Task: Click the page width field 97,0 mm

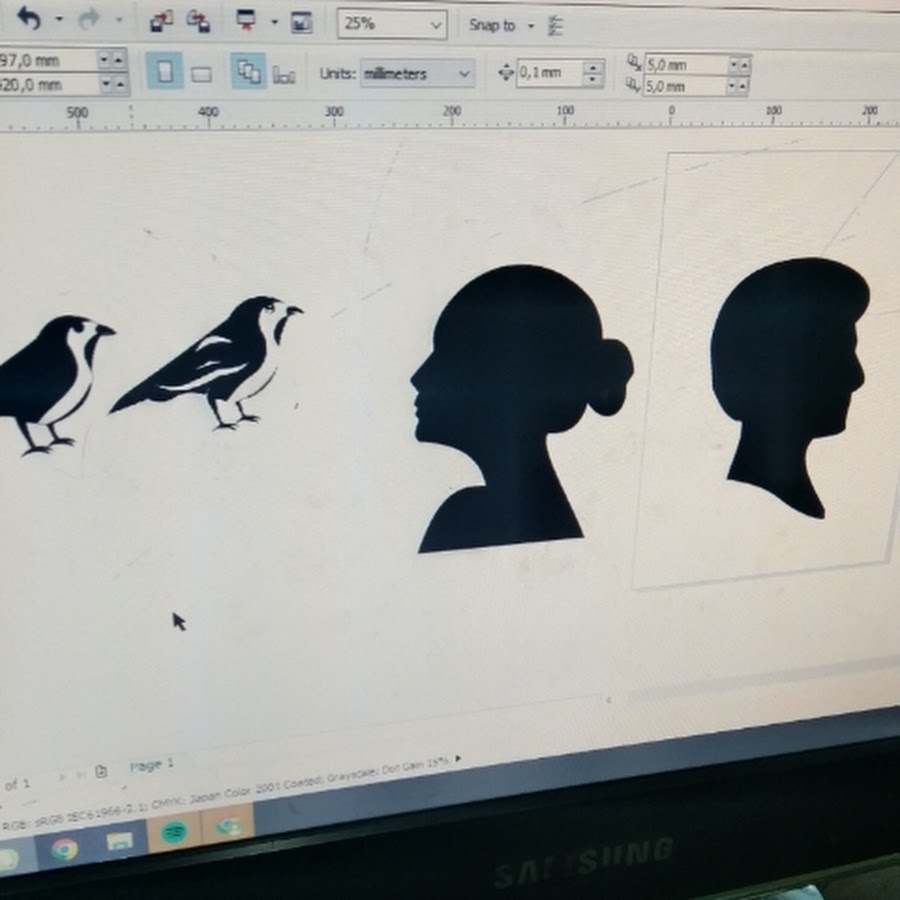Action: (x=48, y=60)
